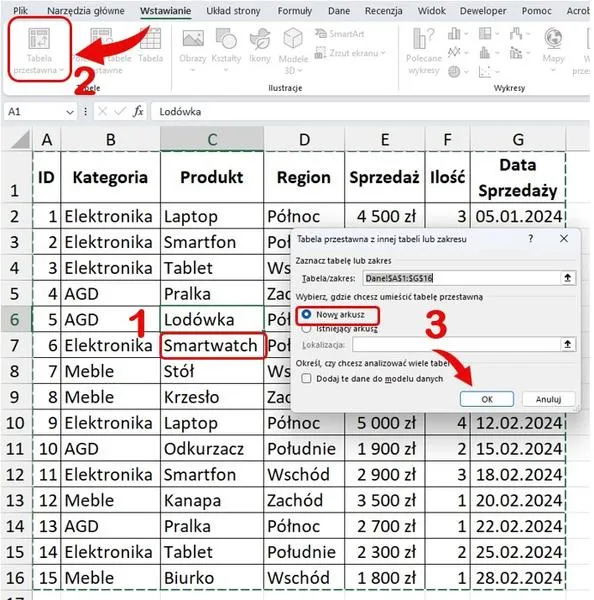Image resolution: width=594 pixels, height=600 pixels.
Task: Switch to the Formuły tab
Action: [x=295, y=11]
